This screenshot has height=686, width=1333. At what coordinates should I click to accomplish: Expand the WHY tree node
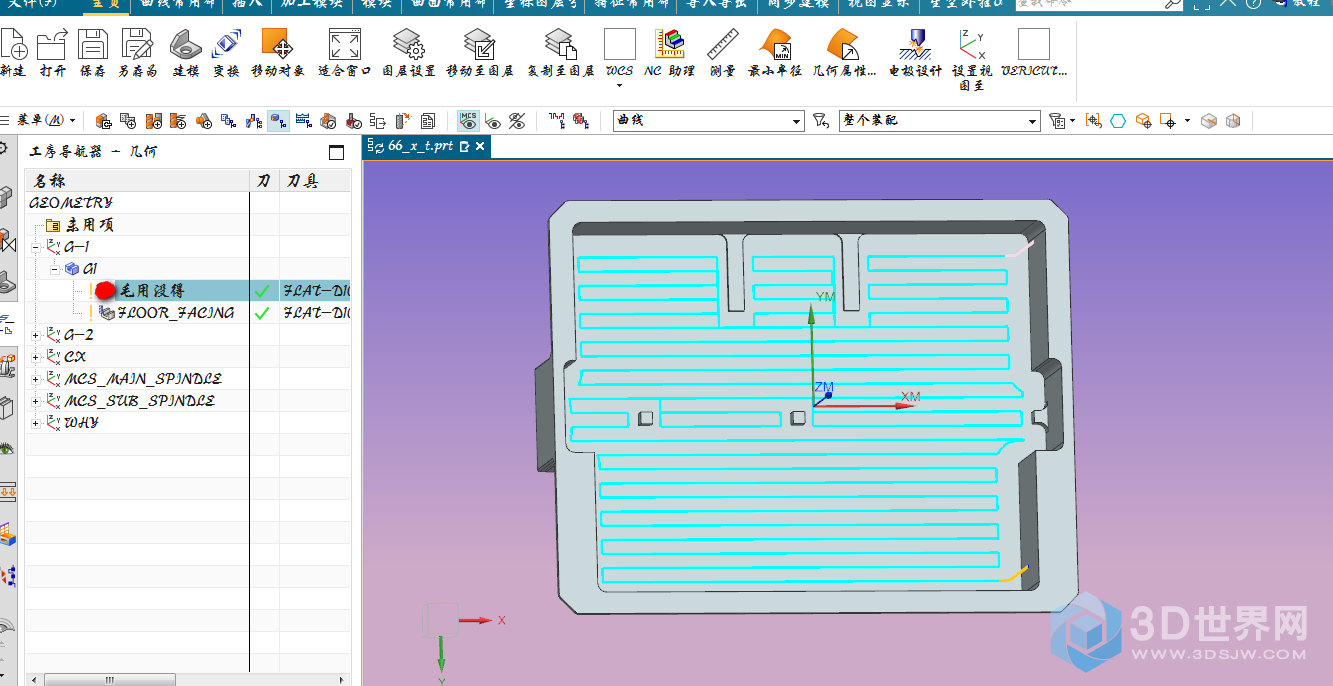[36, 423]
